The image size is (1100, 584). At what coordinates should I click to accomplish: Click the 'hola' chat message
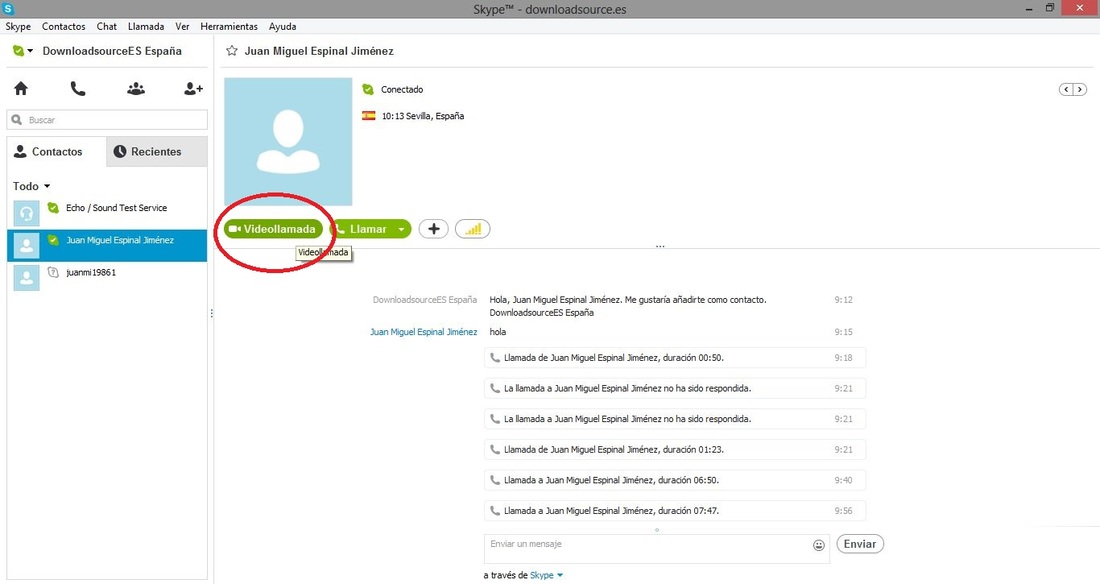coord(497,332)
